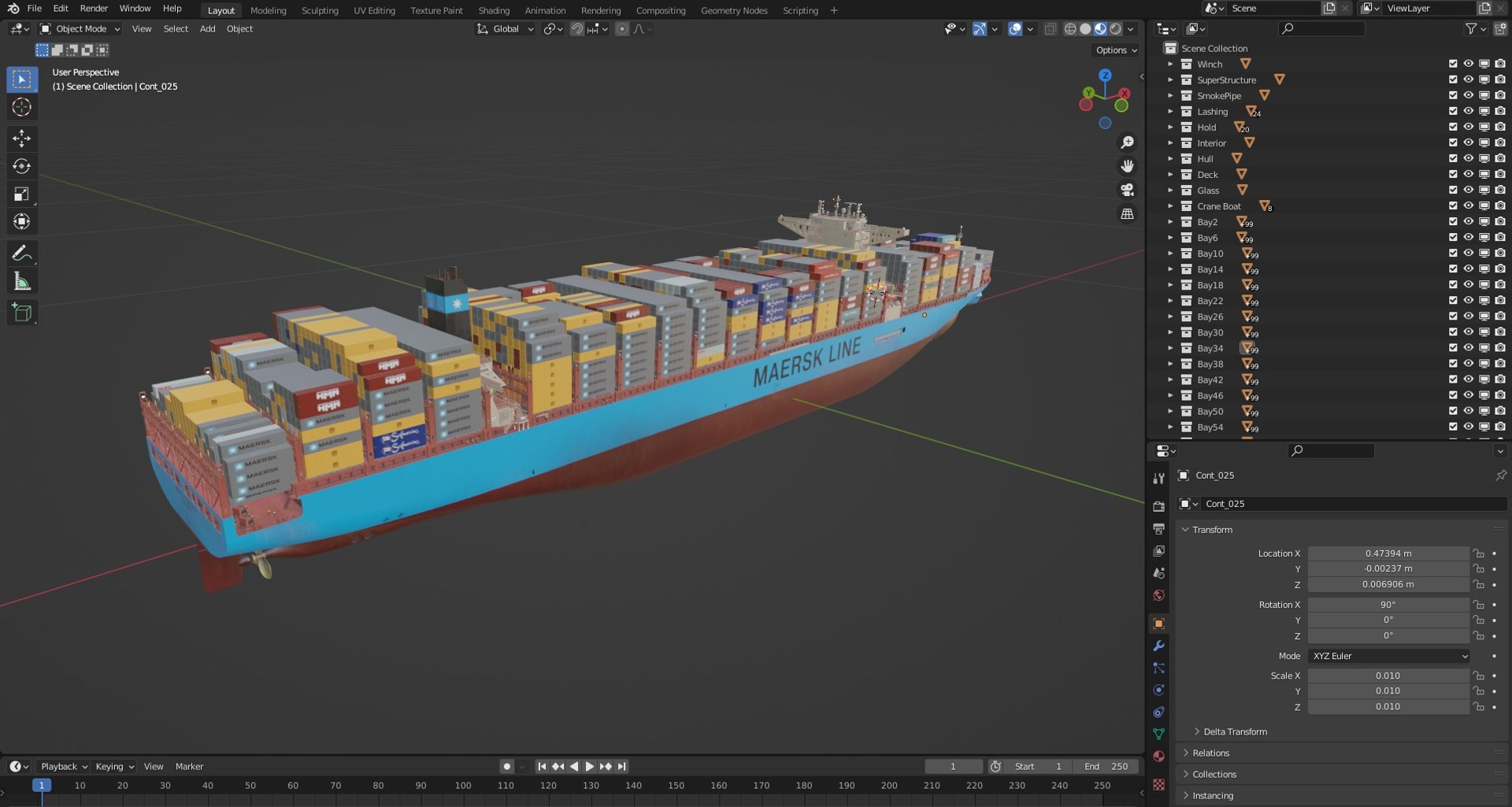Open the Tool properties tab
This screenshot has height=807, width=1512.
tap(1158, 479)
